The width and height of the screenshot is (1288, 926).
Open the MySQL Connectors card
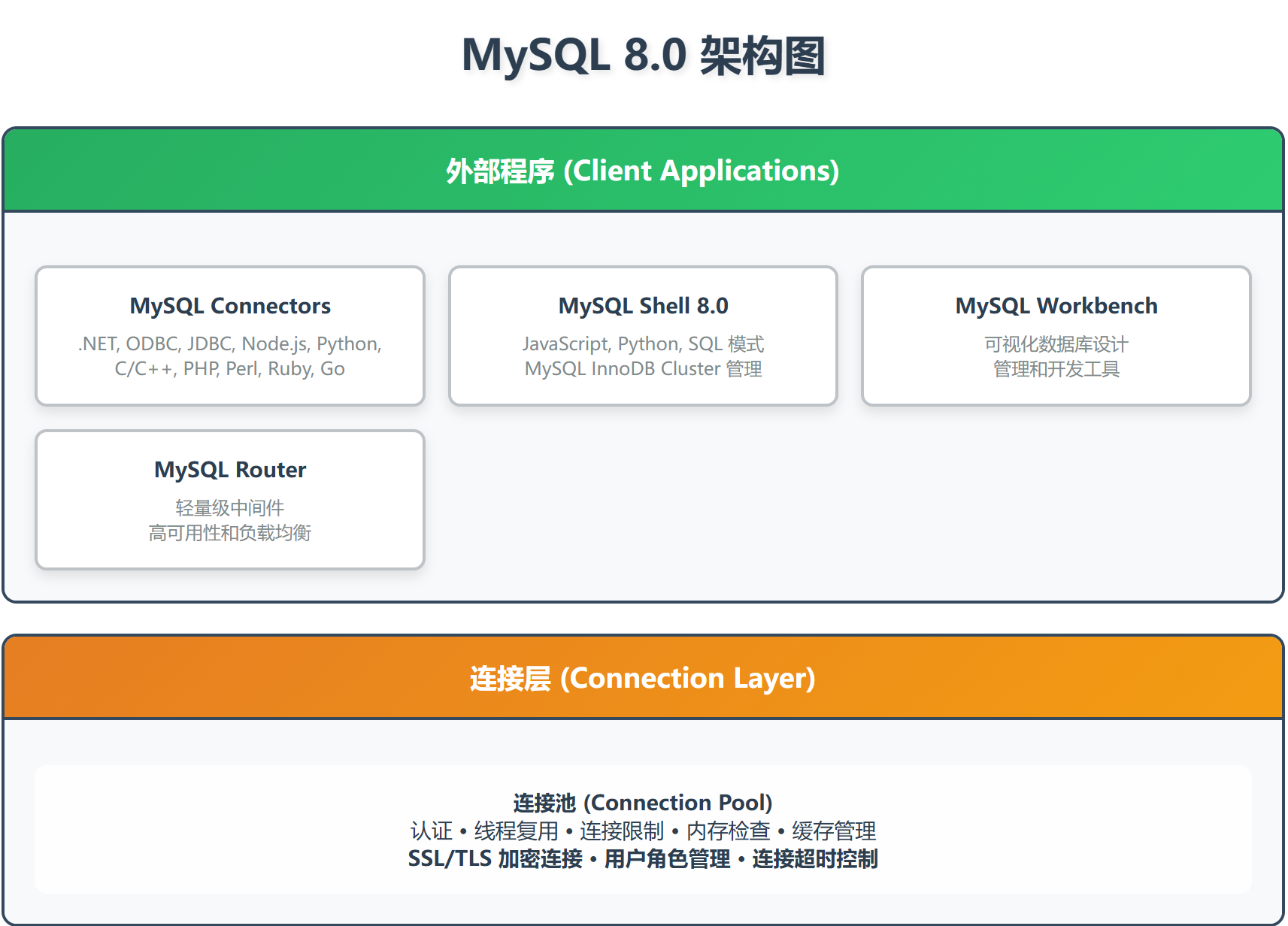[230, 336]
